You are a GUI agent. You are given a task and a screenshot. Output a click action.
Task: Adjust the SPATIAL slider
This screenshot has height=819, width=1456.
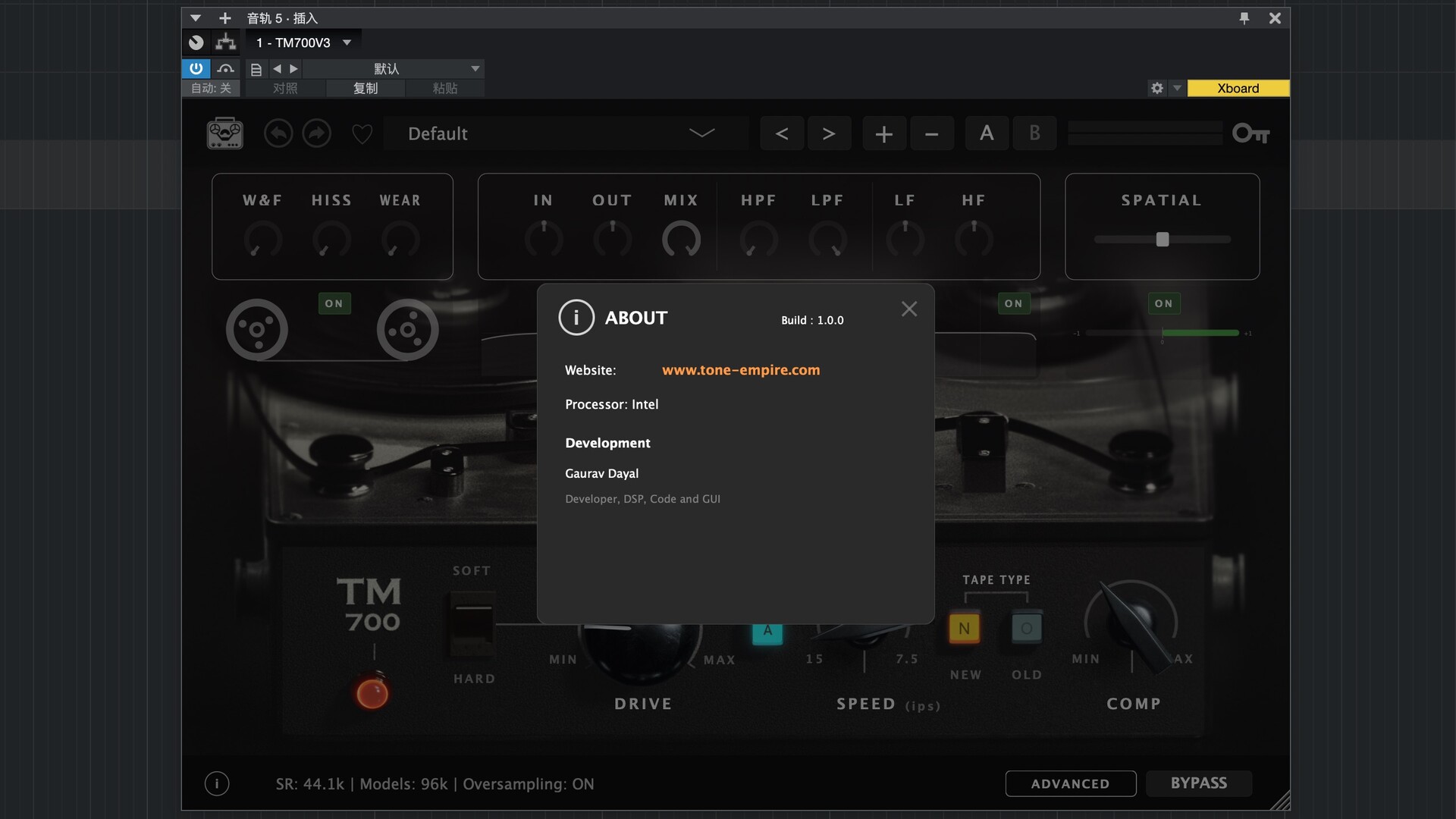tap(1163, 239)
